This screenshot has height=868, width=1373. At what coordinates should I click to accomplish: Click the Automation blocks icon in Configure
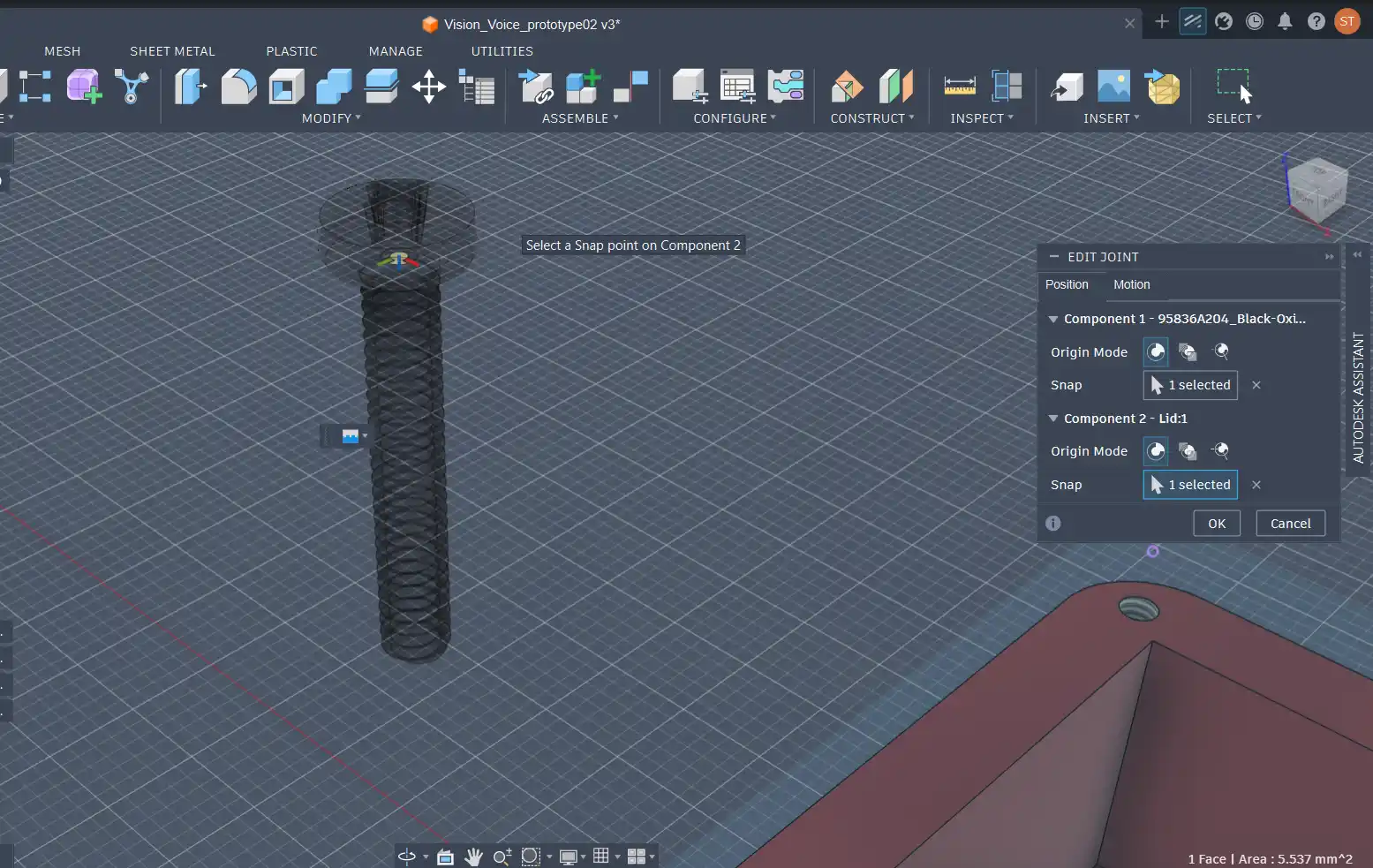[x=785, y=87]
